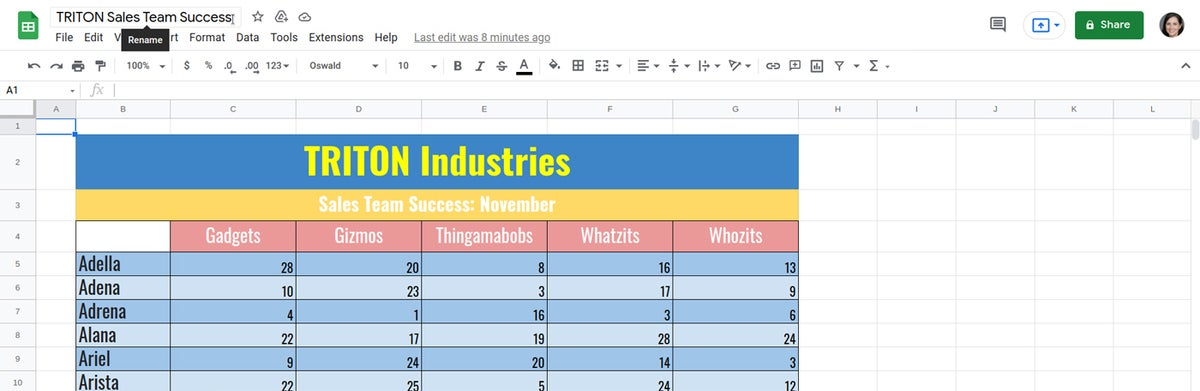1200x391 pixels.
Task: Open the Google Sheets home icon
Action: pyautogui.click(x=28, y=26)
